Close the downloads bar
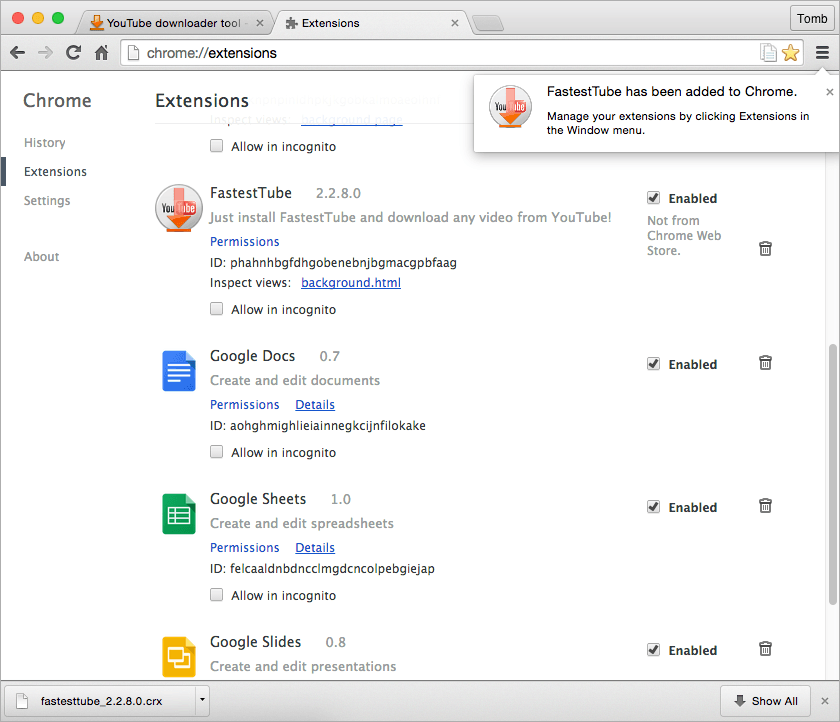This screenshot has height=722, width=840. coord(824,701)
